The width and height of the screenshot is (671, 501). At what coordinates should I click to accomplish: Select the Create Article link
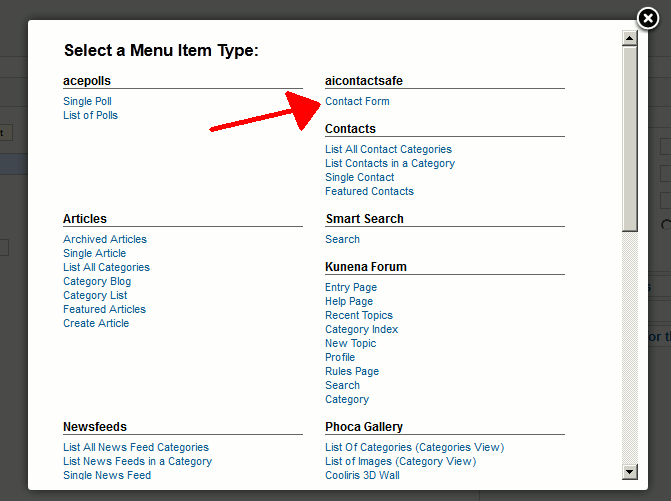[97, 324]
